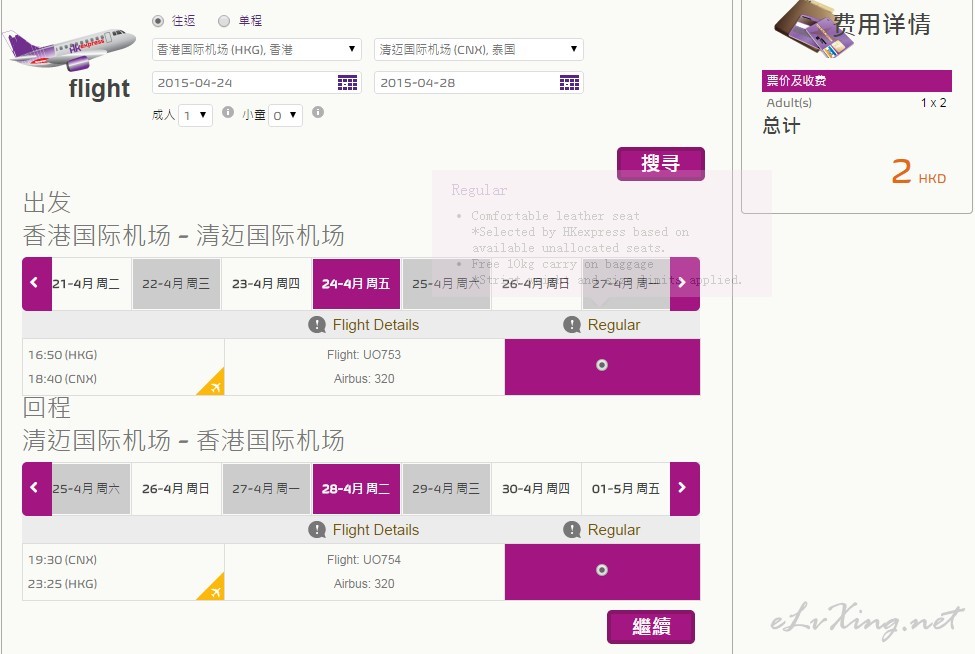Viewport: 975px width, 654px height.
Task: Go to next return dates with right arrow
Action: pos(685,489)
